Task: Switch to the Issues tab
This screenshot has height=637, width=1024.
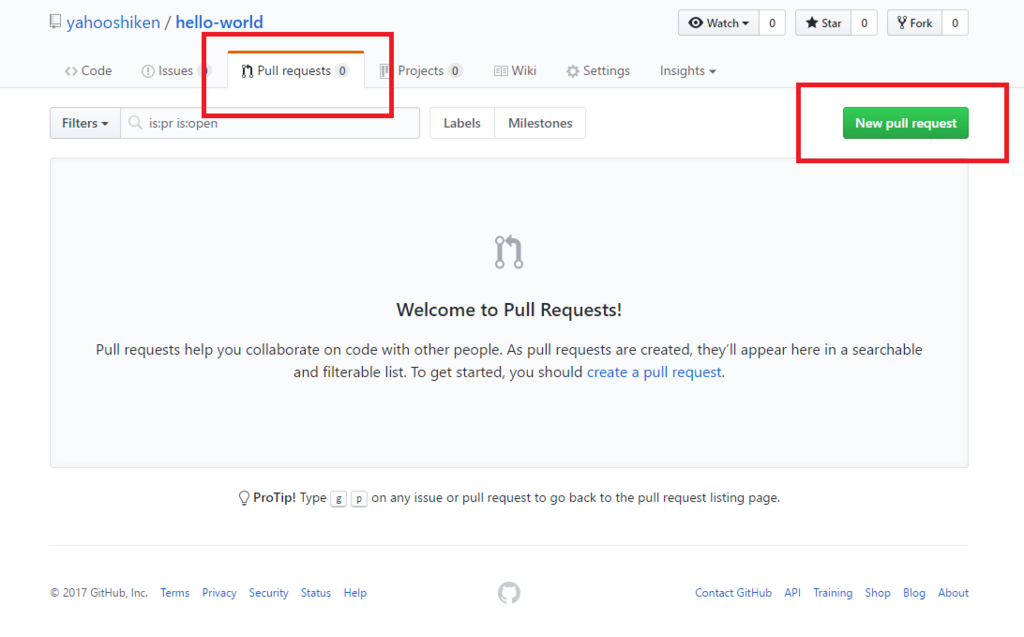Action: [175, 71]
